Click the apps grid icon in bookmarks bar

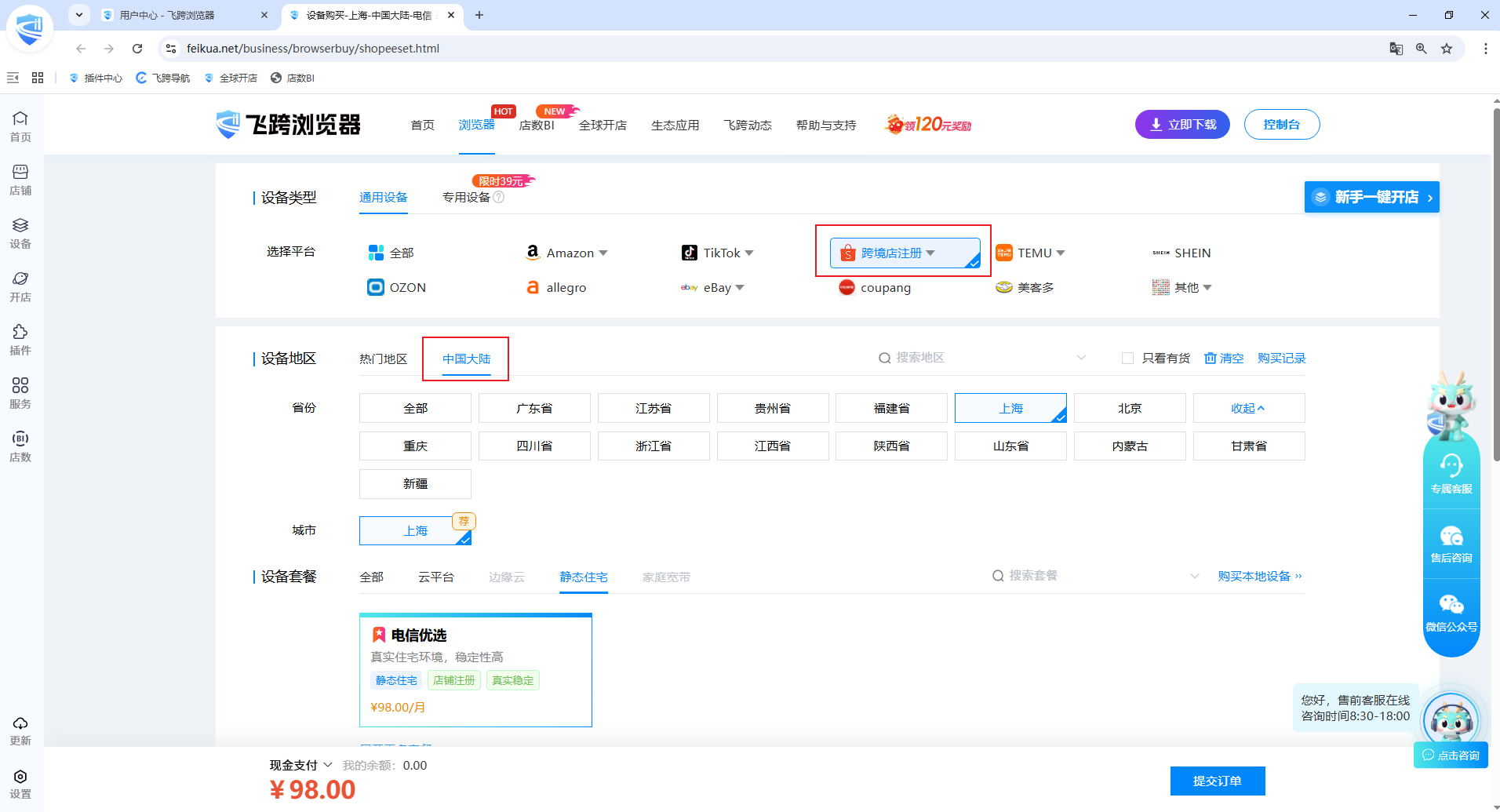pos(38,78)
